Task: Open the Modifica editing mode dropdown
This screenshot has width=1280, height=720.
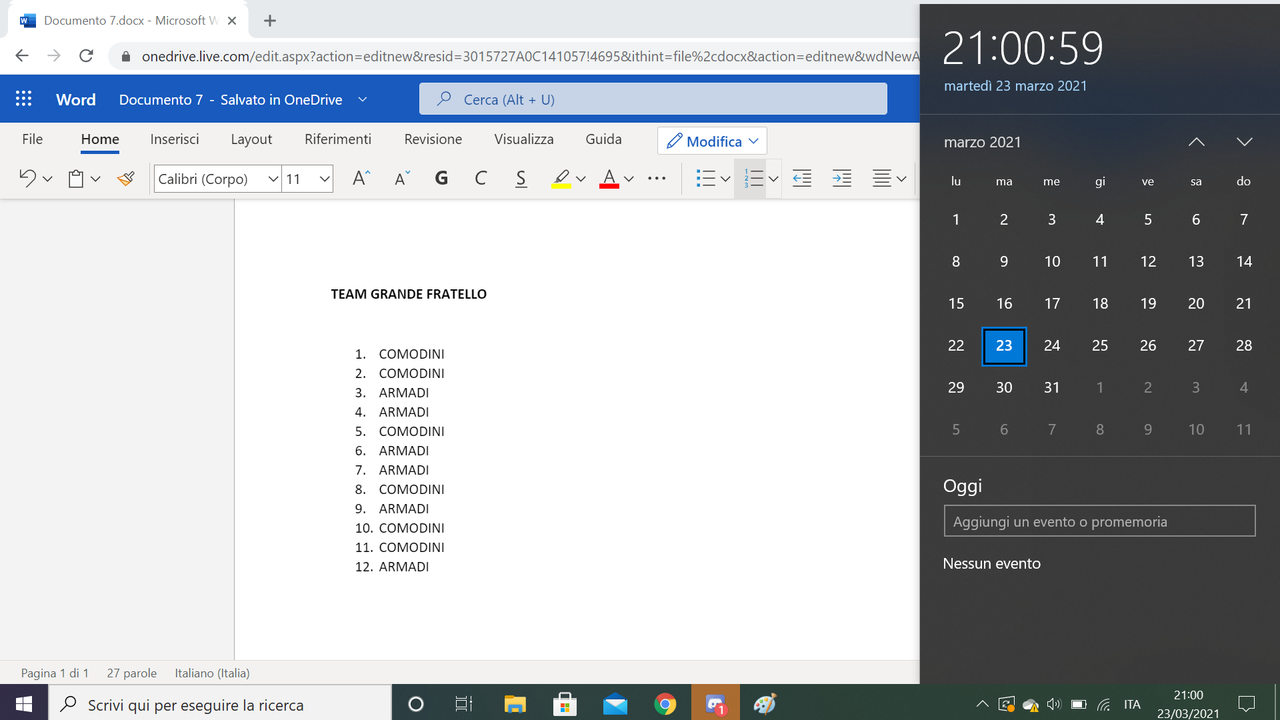Action: click(712, 141)
